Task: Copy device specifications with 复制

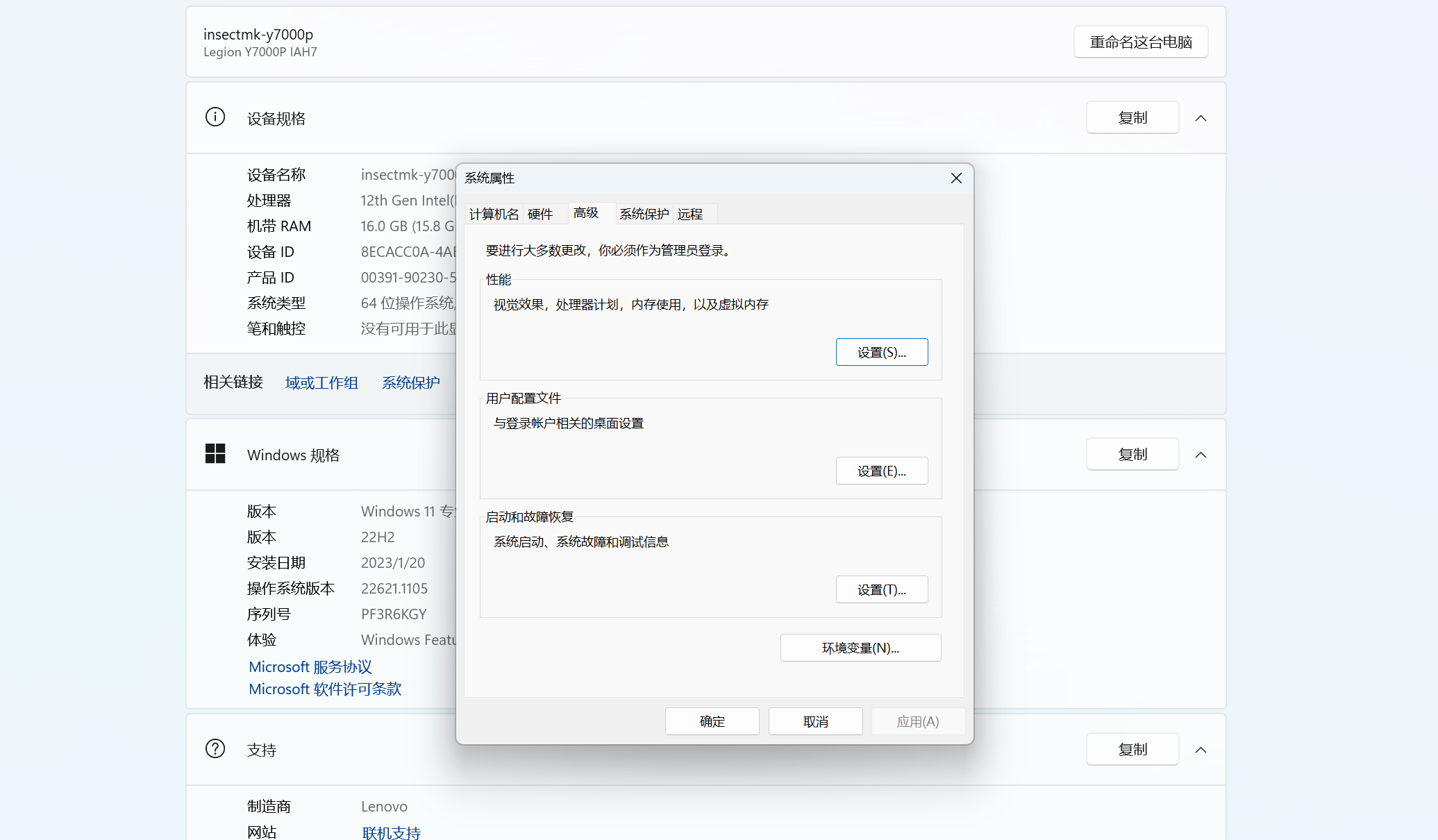Action: [x=1132, y=117]
